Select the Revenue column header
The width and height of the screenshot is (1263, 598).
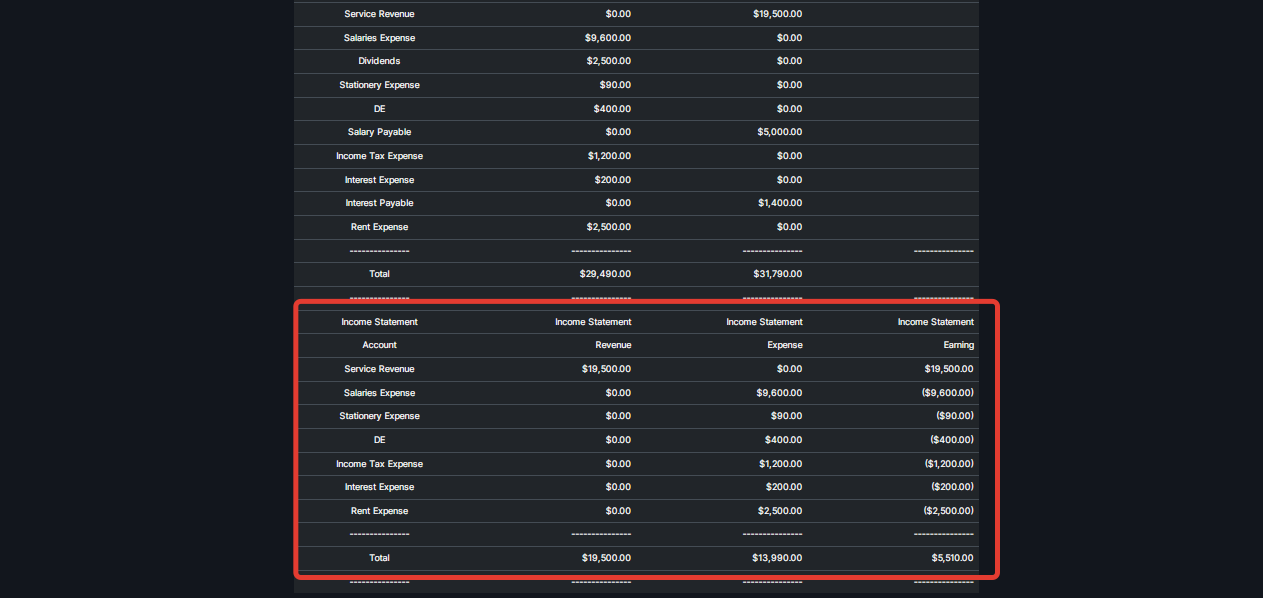[613, 345]
